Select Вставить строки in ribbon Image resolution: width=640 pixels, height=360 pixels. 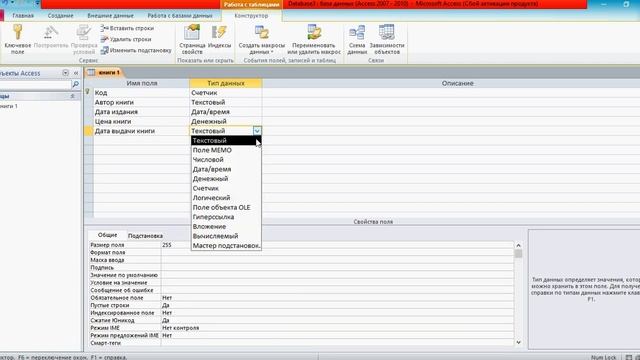pyautogui.click(x=127, y=28)
